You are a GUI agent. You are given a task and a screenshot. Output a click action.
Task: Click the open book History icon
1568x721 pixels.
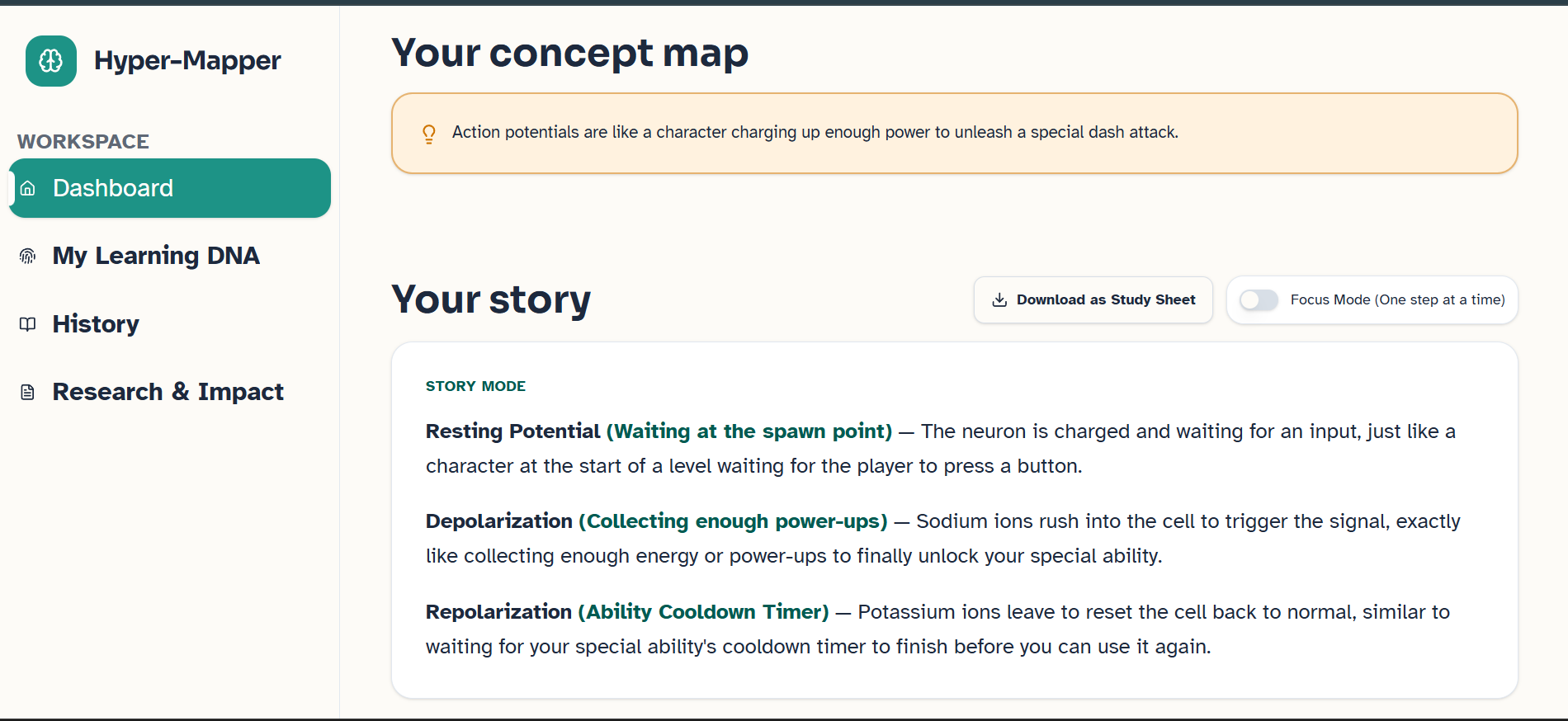coord(28,324)
